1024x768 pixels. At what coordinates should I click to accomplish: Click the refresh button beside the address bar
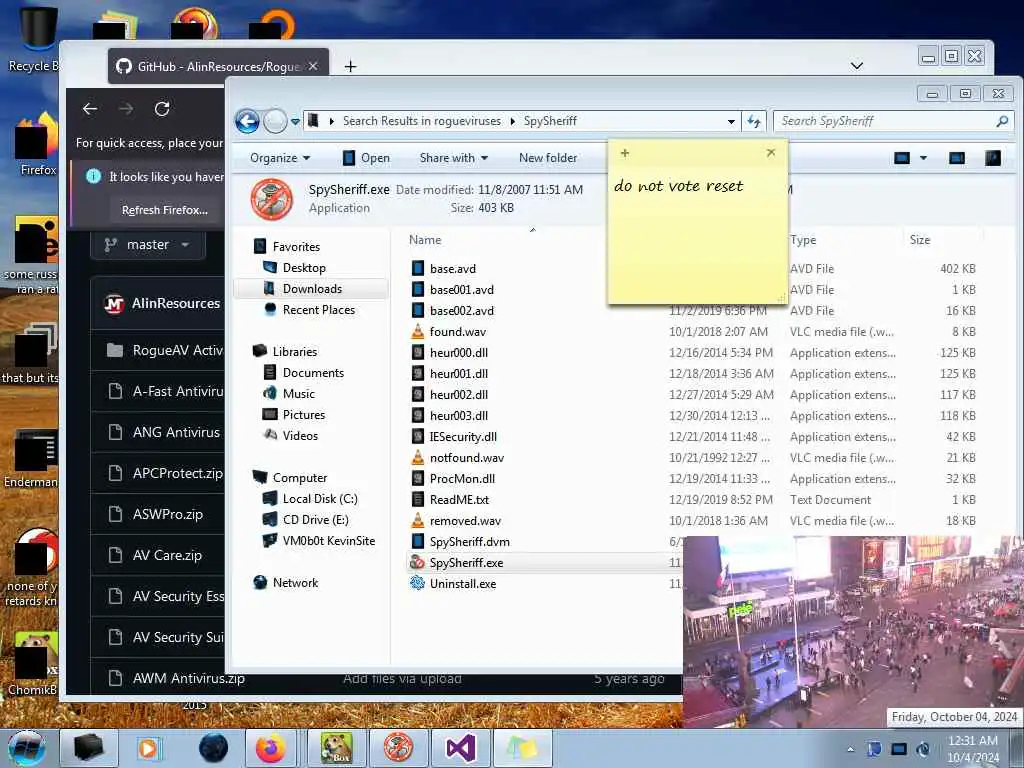(x=754, y=121)
